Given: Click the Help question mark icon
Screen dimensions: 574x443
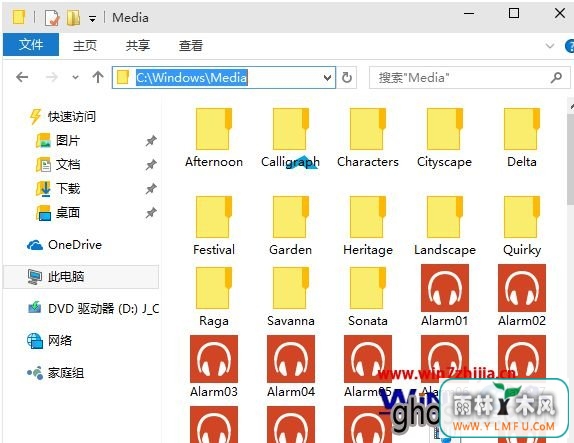Looking at the screenshot, I should click(x=569, y=46).
